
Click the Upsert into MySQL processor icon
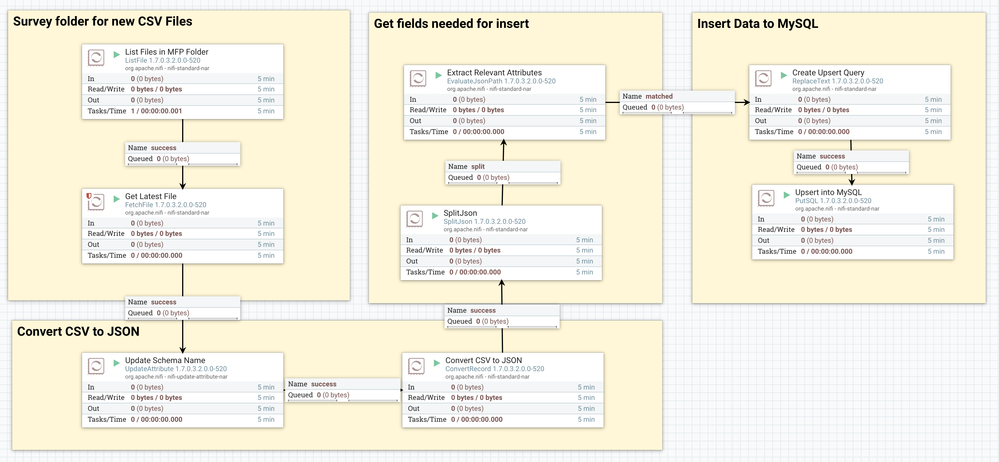[x=769, y=196]
